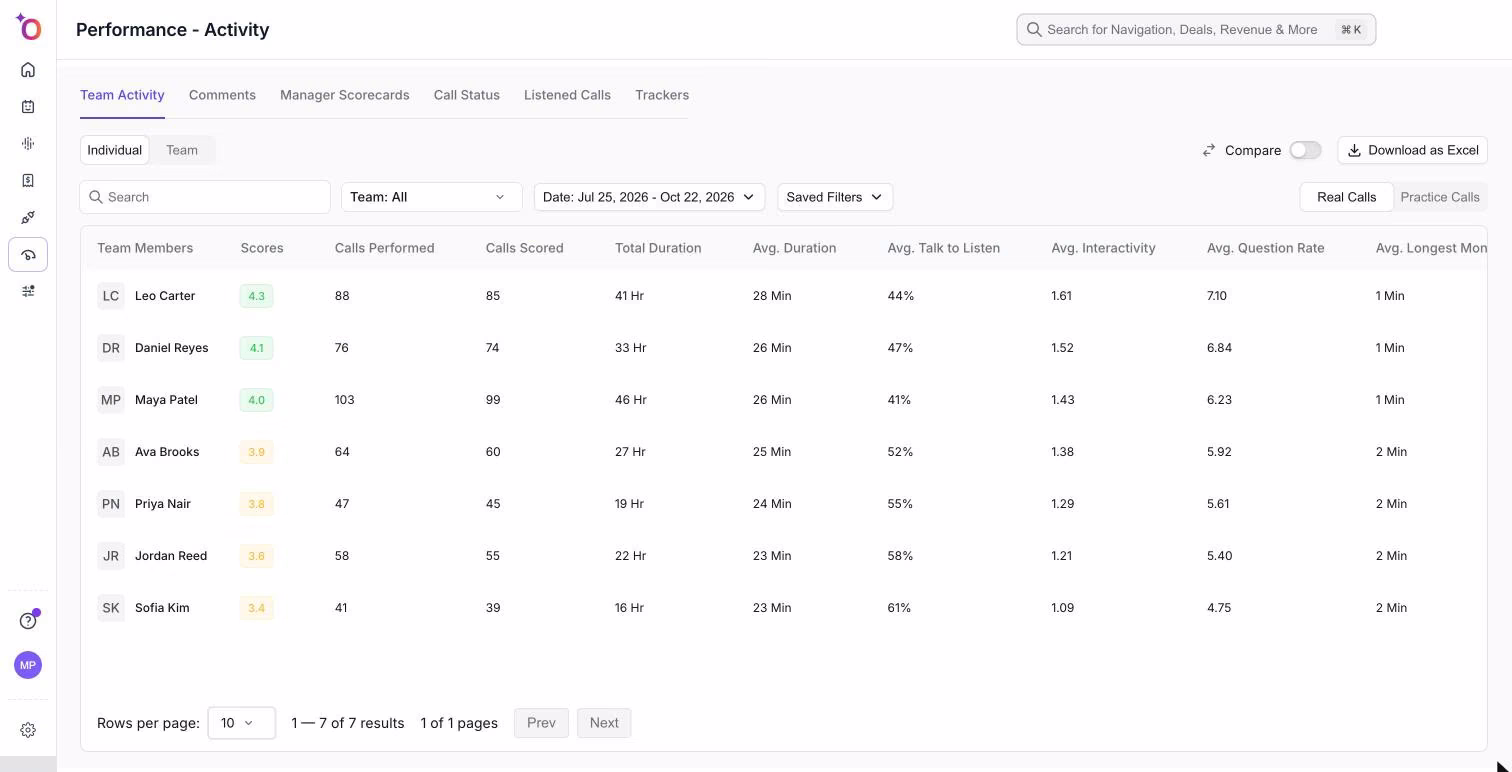Viewport: 1512px width, 772px height.
Task: Click the LC avatar for Leo Carter
Action: [111, 296]
